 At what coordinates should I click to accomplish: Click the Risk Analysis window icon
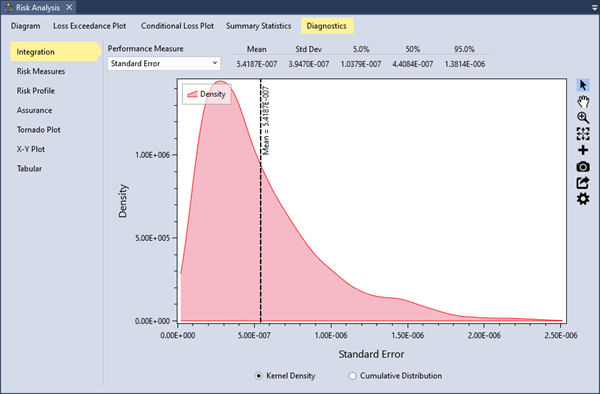[x=8, y=7]
